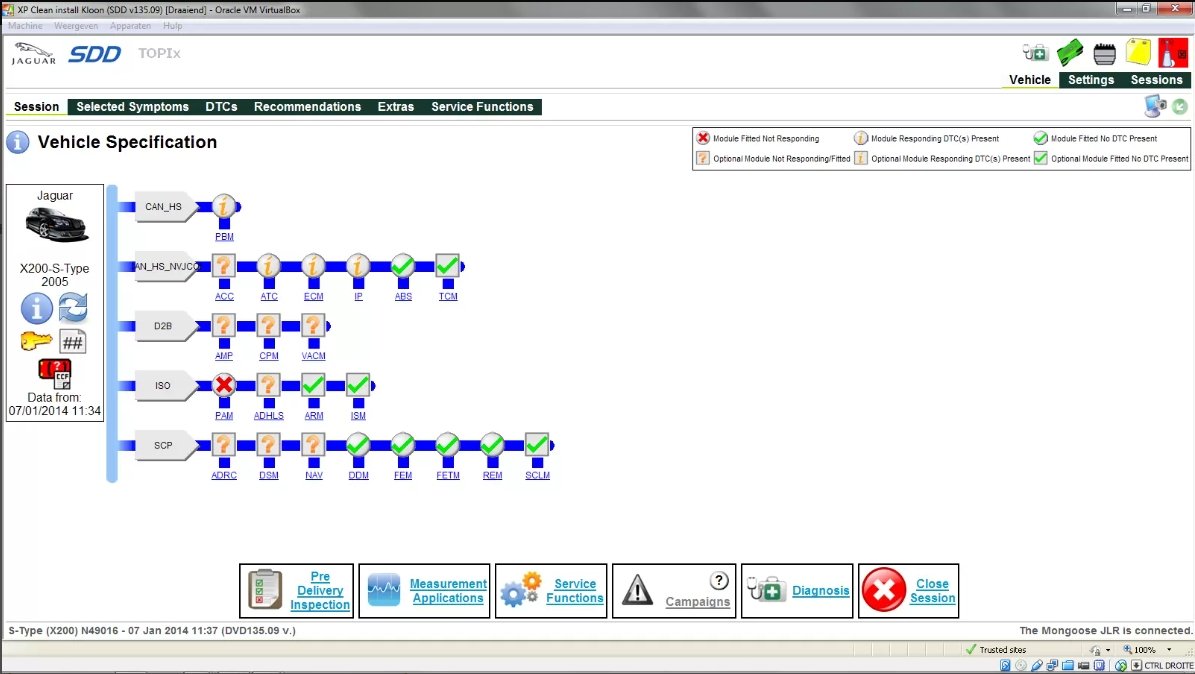Click the ECM module info icon
The image size is (1195, 674).
(313, 266)
